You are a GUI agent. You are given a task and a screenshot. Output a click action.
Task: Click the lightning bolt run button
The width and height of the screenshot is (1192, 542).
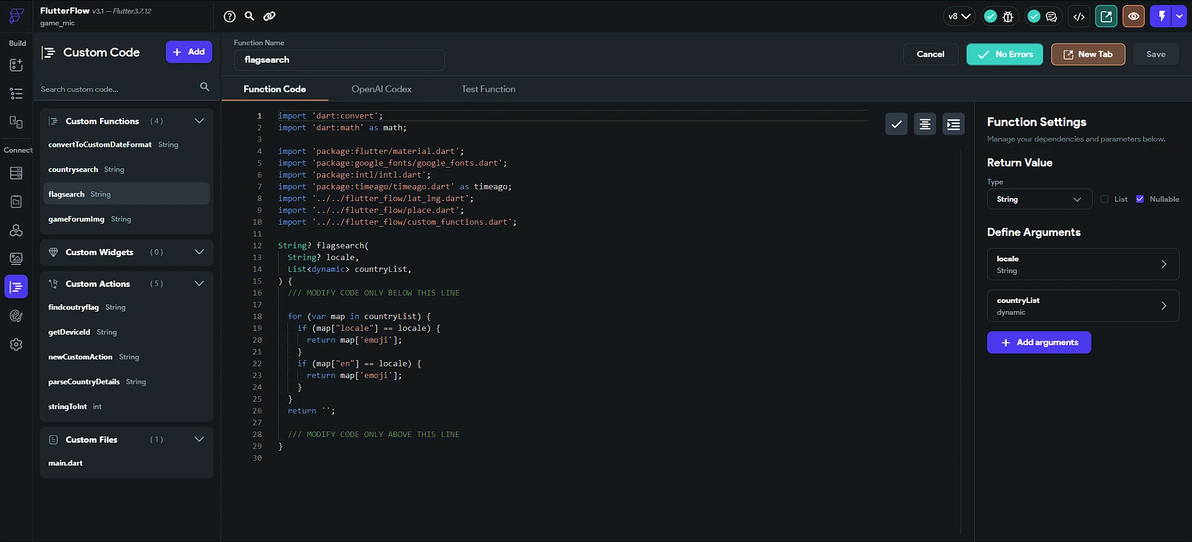click(1162, 16)
